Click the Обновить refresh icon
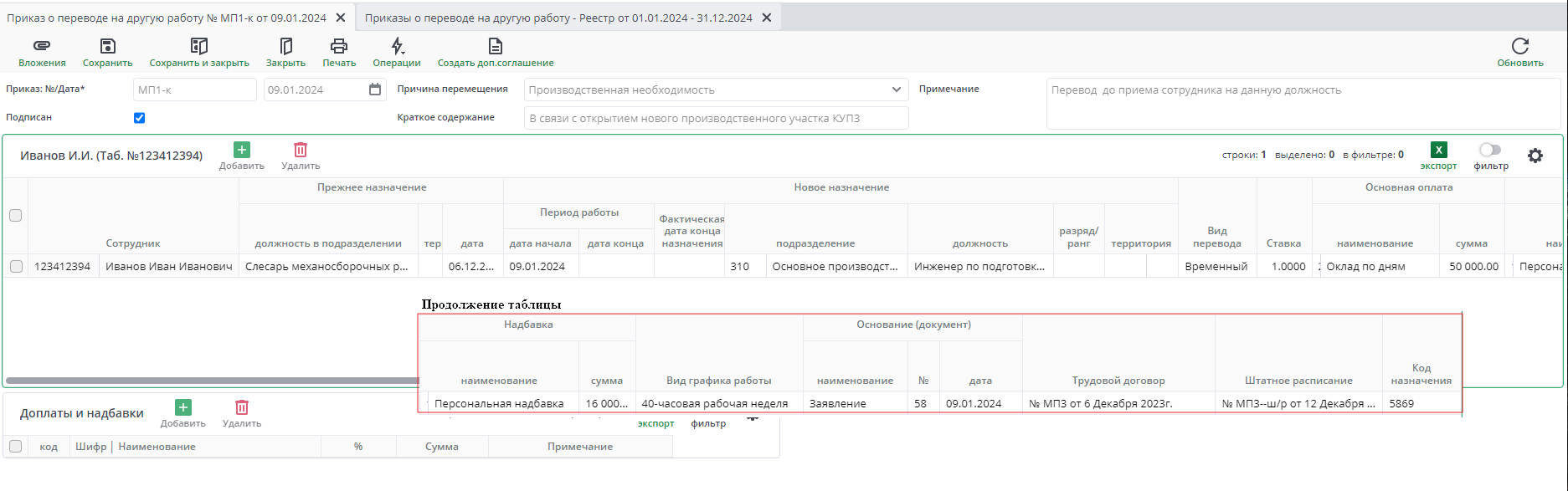 pos(1519,46)
